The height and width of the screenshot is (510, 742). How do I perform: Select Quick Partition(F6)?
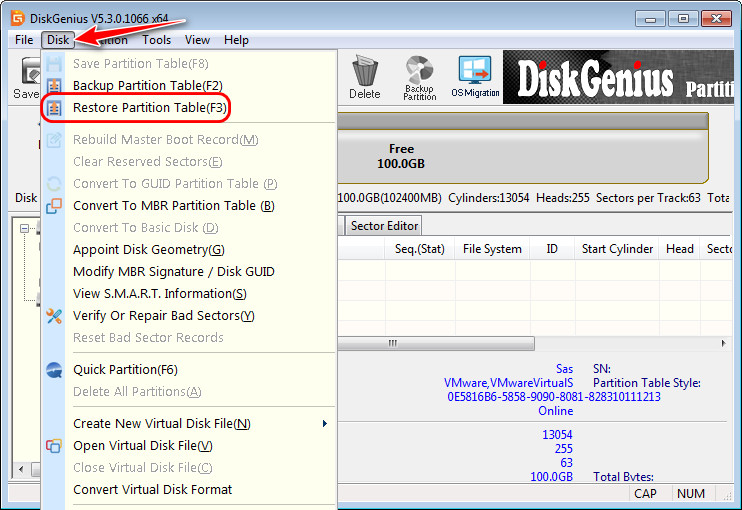pos(125,369)
